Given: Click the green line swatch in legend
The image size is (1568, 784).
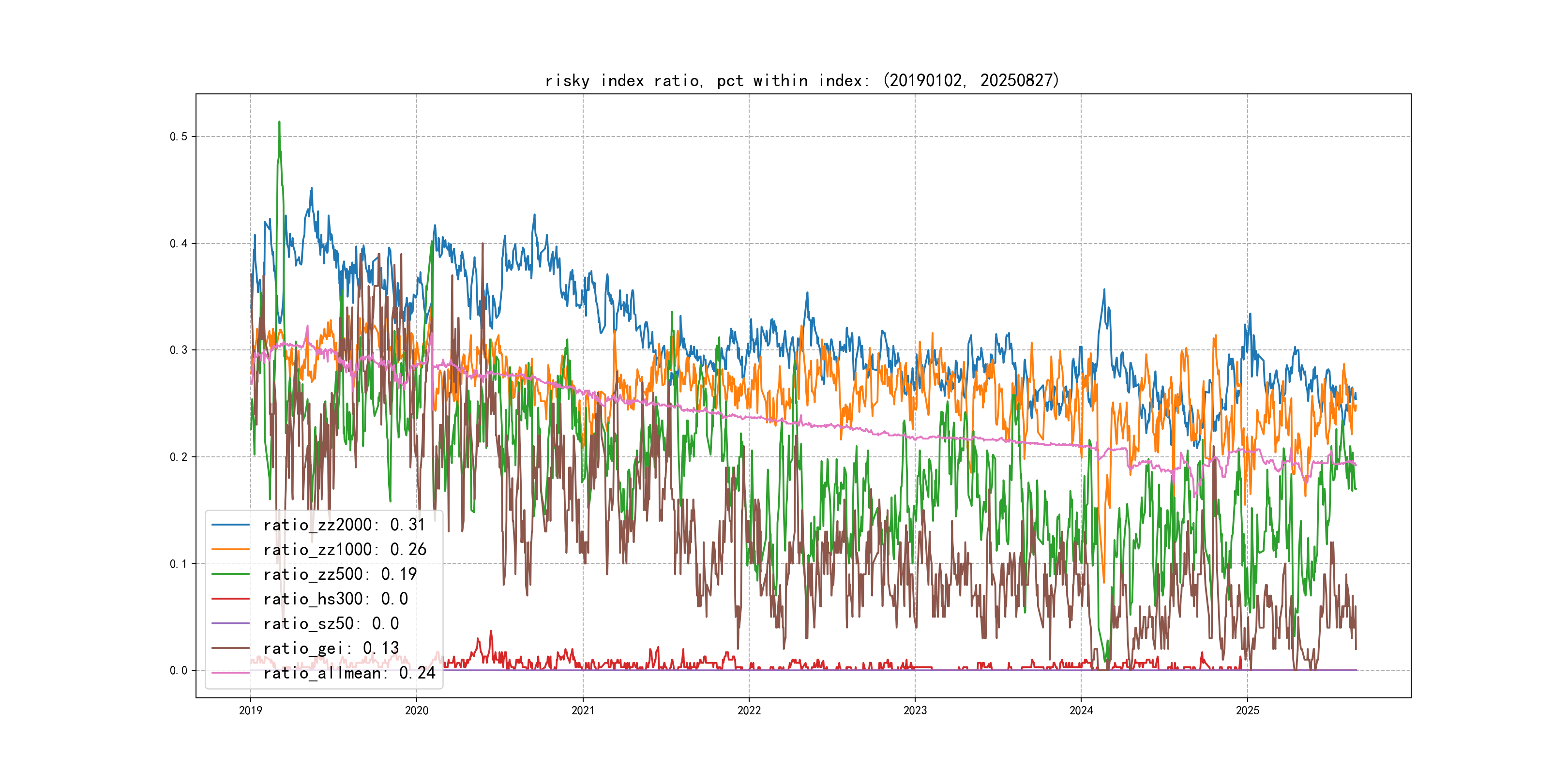Looking at the screenshot, I should 230,574.
